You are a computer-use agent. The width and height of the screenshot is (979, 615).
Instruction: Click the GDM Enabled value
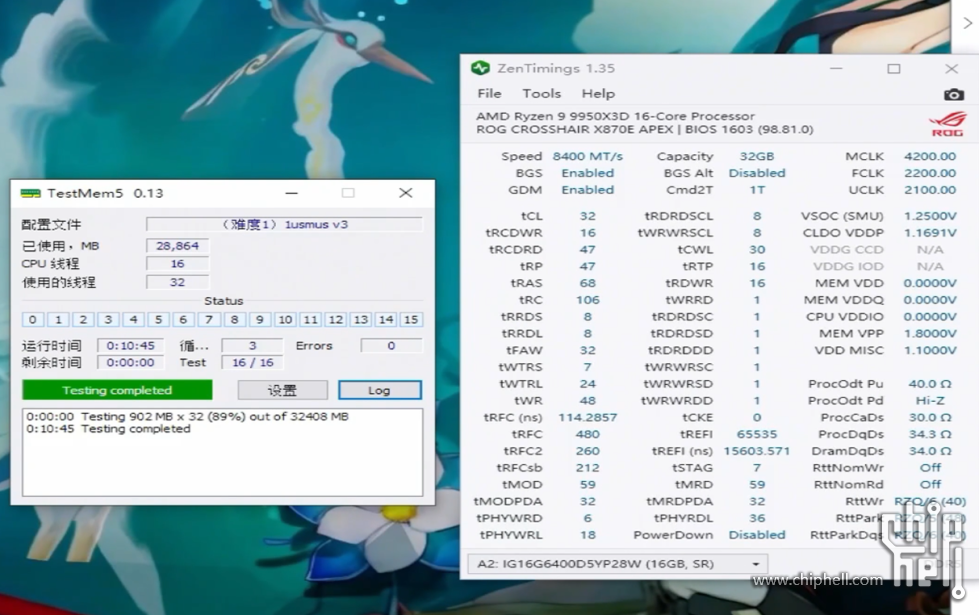[588, 190]
